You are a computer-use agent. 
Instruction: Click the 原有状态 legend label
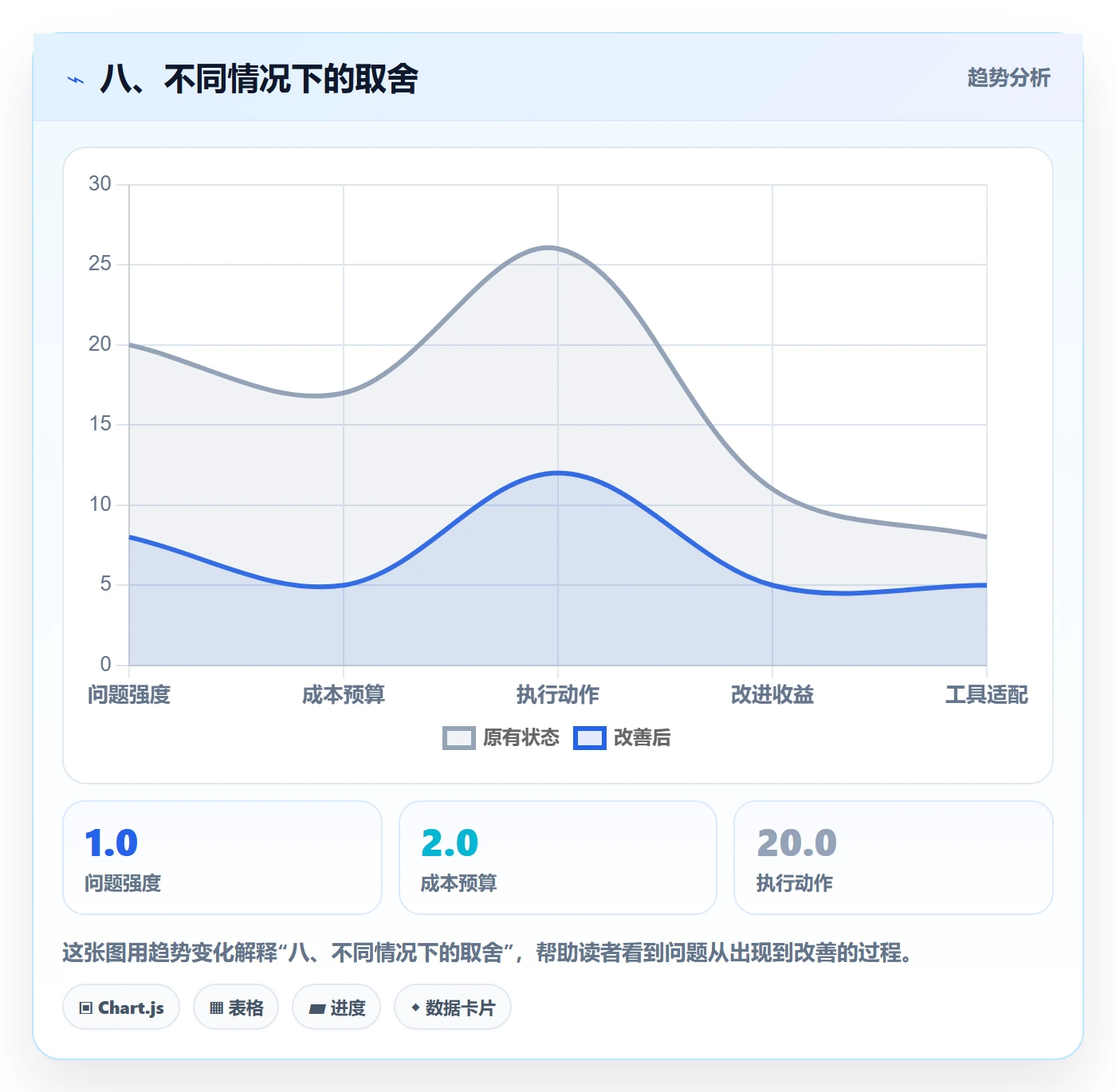pos(521,738)
